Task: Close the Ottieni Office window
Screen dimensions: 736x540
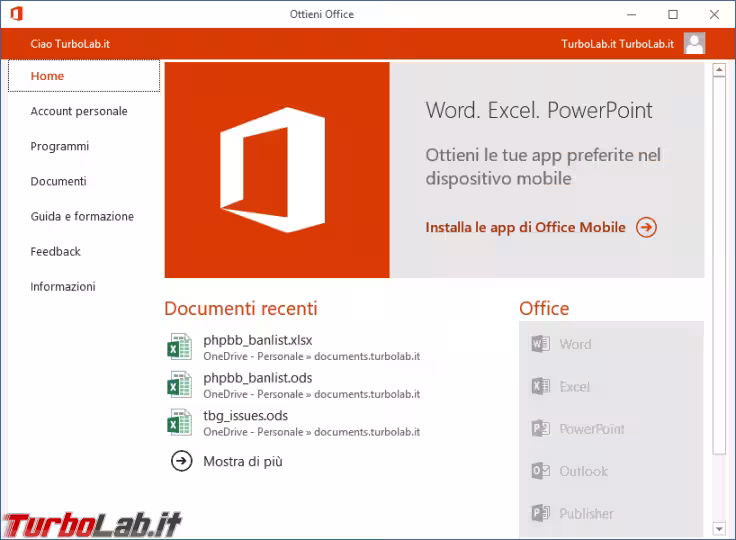Action: 714,15
